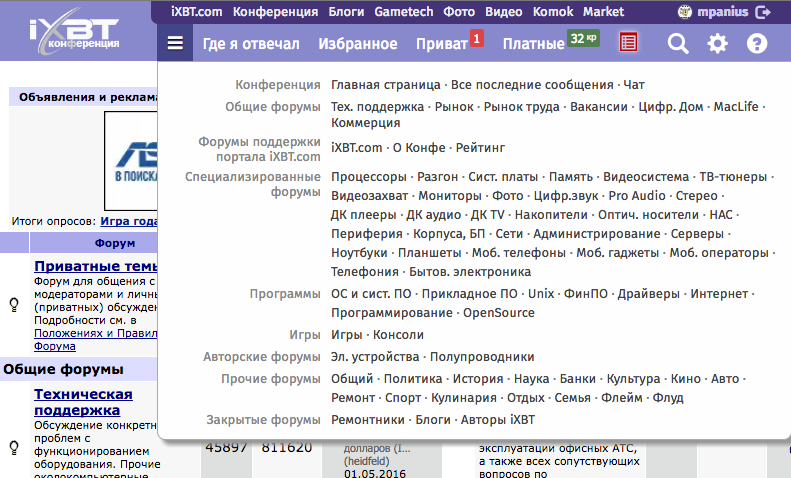791x478 pixels.
Task: Click the mpanius user avatar icon
Action: pos(684,12)
